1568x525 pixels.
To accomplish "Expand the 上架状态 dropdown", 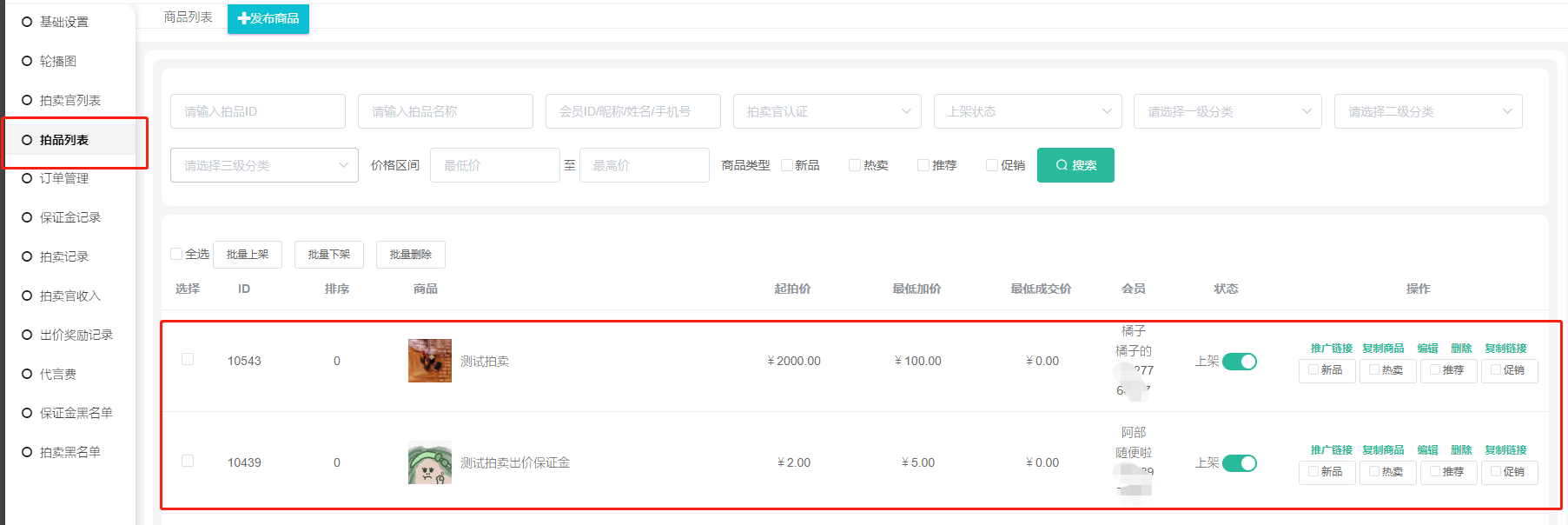I will click(x=1027, y=111).
